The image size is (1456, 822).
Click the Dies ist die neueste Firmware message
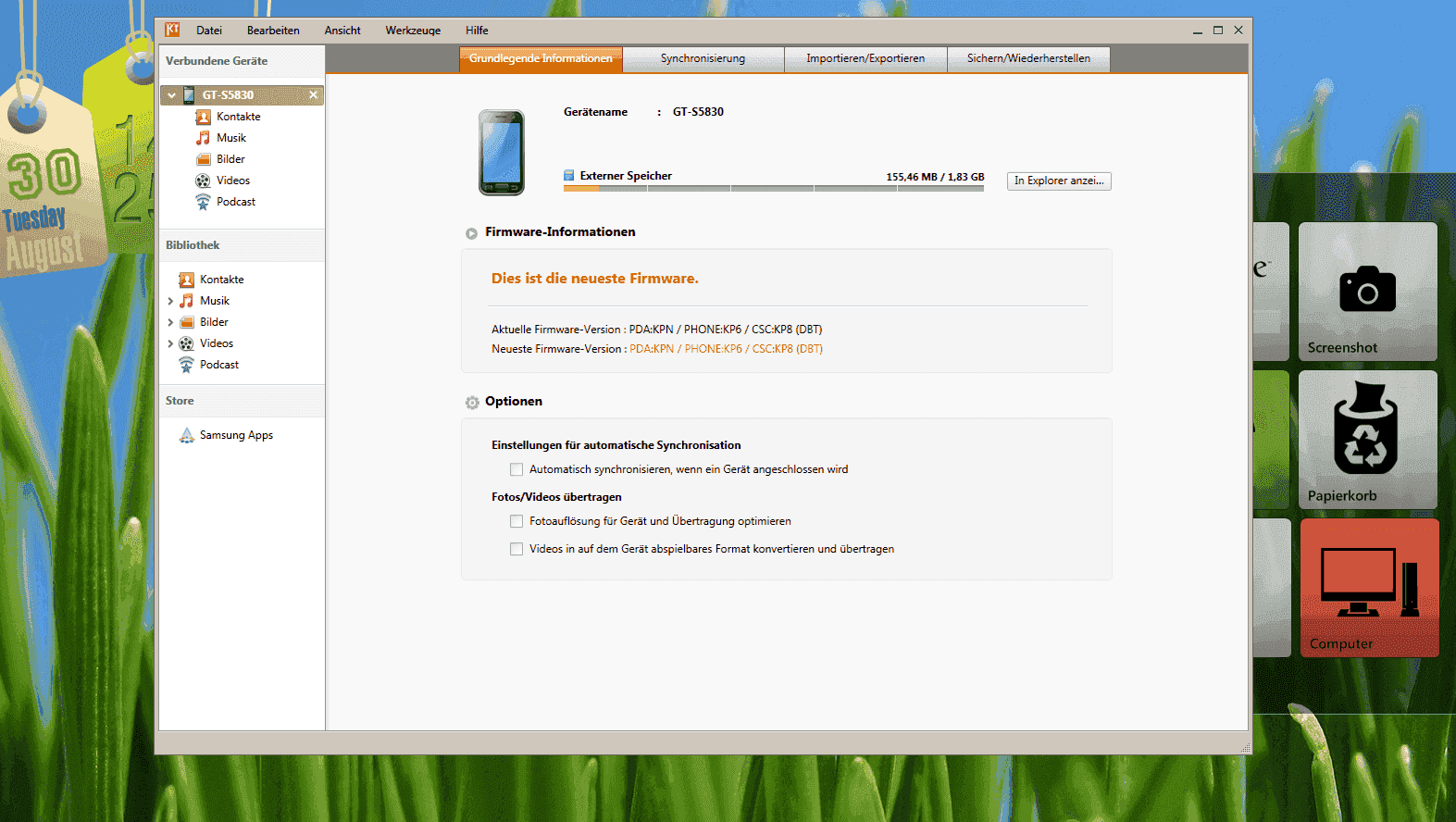(595, 279)
